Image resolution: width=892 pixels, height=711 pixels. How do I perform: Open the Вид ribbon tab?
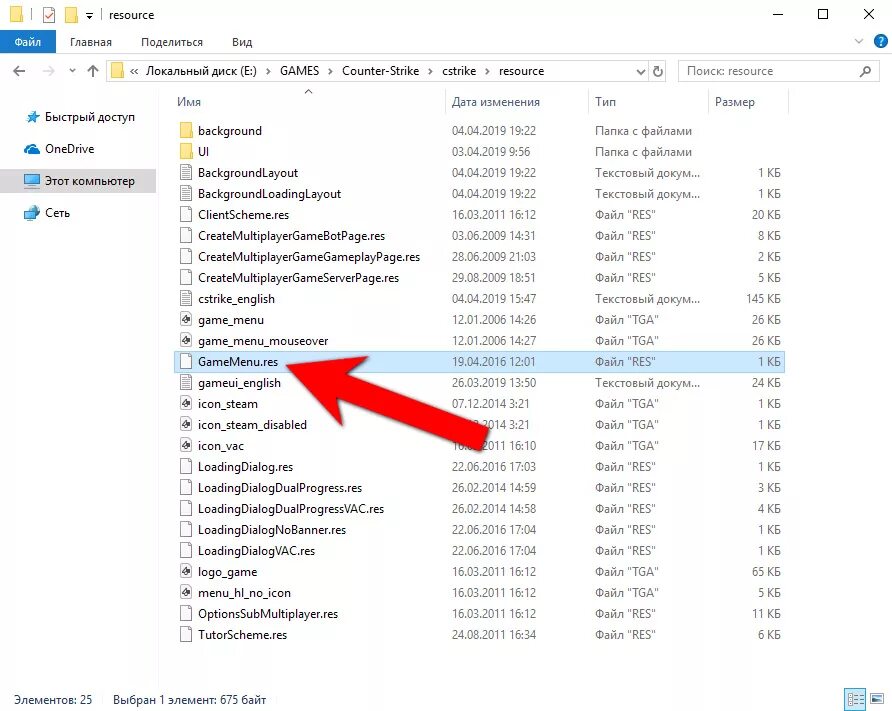(242, 42)
